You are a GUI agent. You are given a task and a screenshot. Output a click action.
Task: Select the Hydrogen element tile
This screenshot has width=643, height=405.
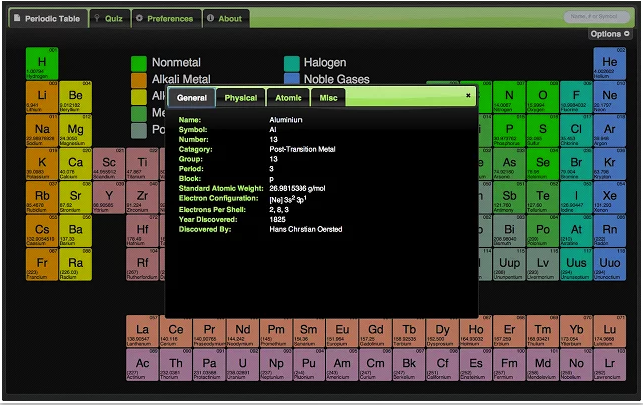pos(42,65)
